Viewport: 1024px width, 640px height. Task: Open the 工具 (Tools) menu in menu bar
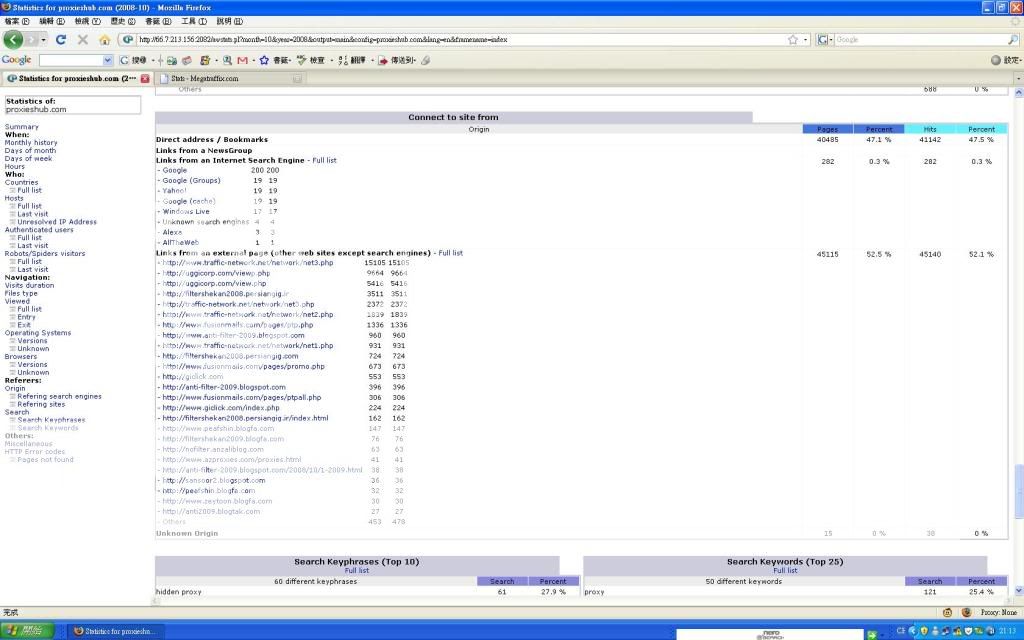(x=187, y=21)
